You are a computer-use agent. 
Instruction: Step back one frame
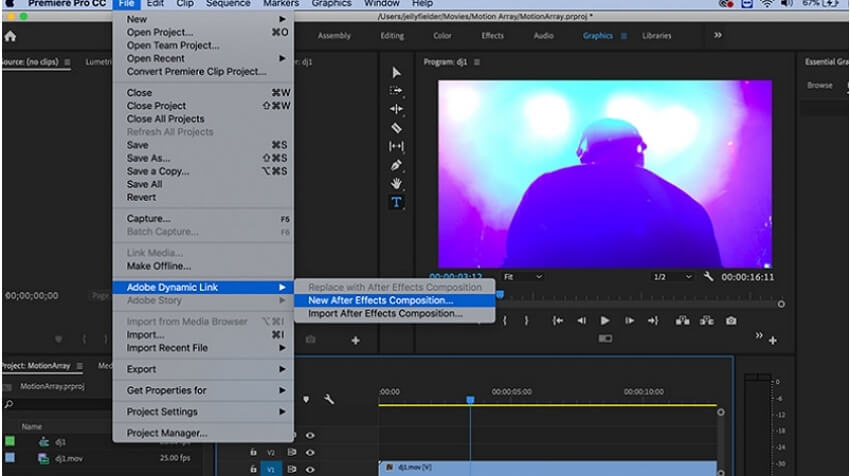pos(581,321)
